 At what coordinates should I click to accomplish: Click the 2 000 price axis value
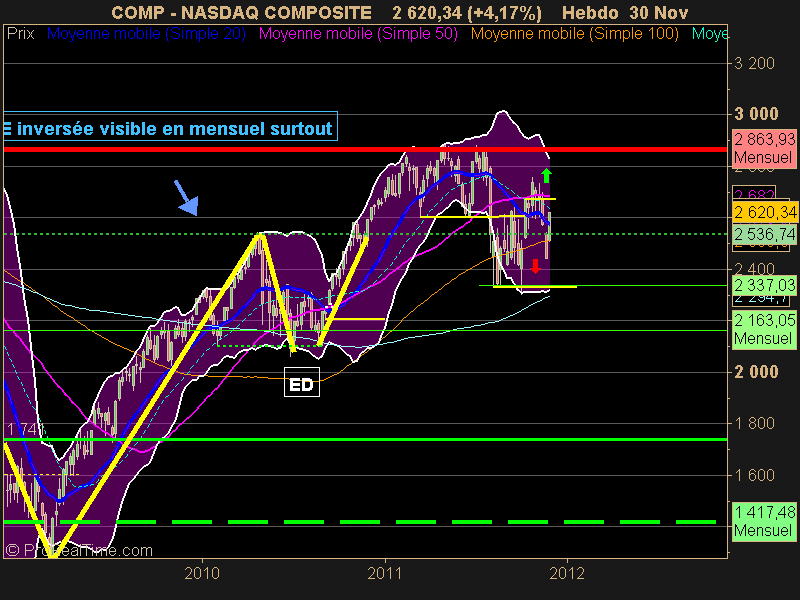pyautogui.click(x=756, y=372)
